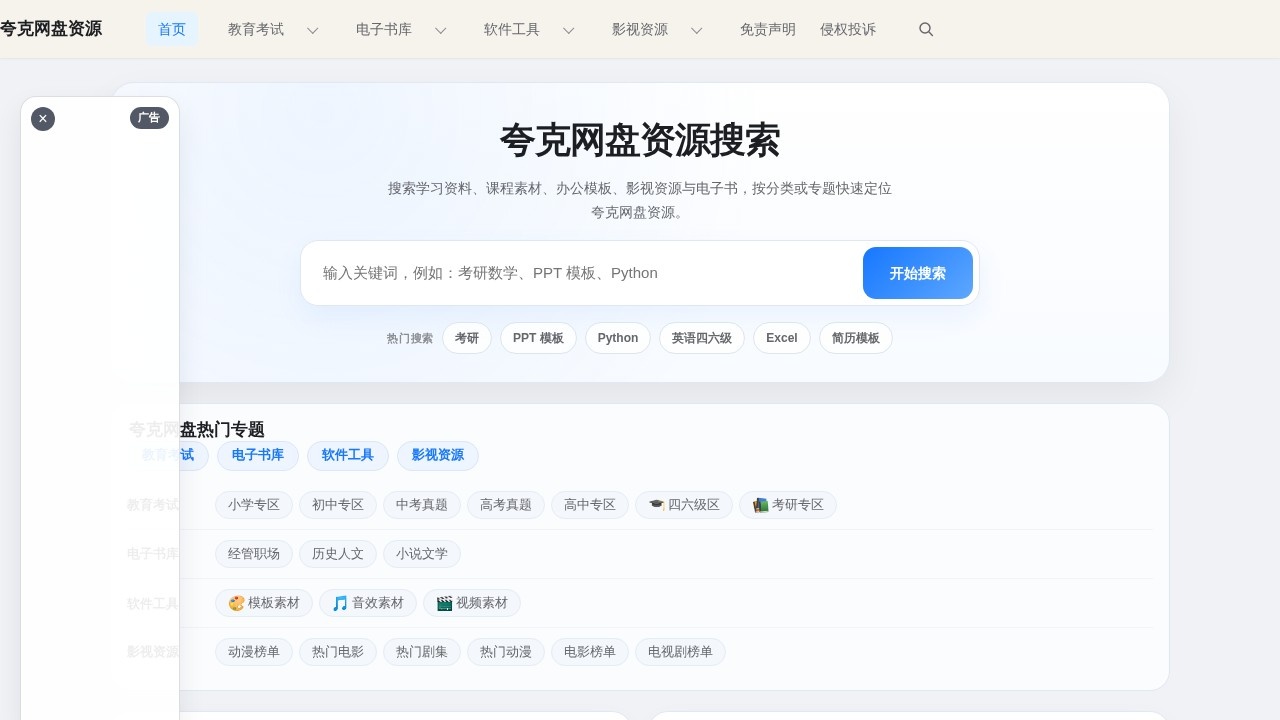Open the 考研专区 books icon chip
The image size is (1280, 720).
click(788, 505)
